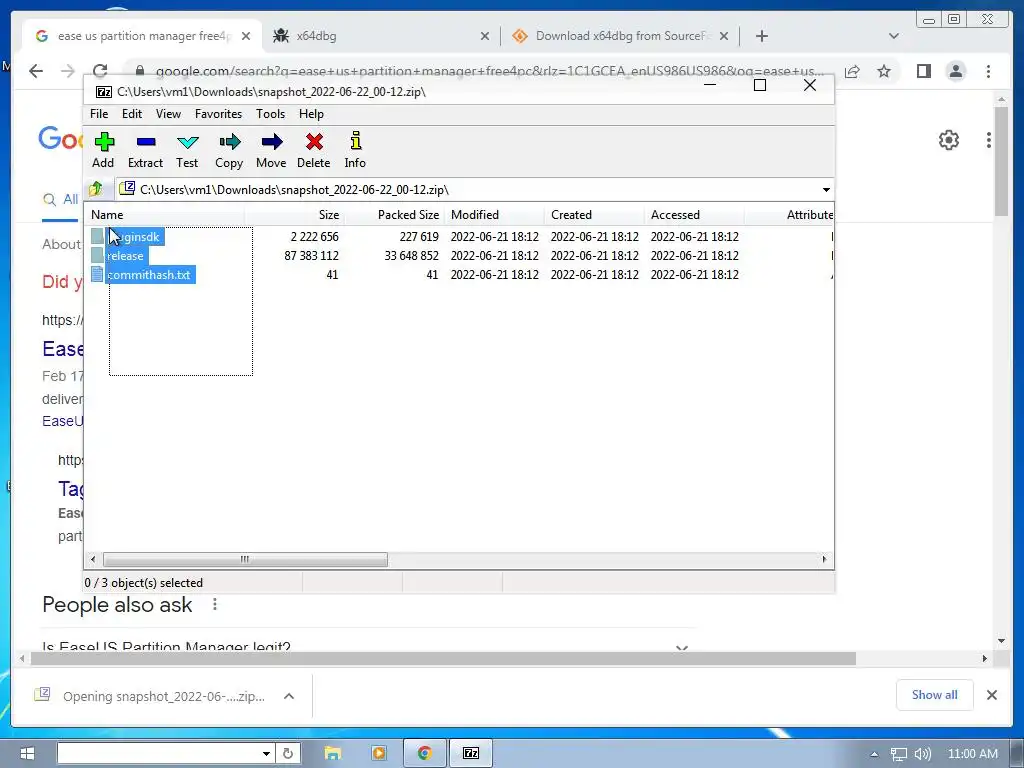Open the Google page three-dot options
Screen dimensions: 1024x768
[989, 140]
